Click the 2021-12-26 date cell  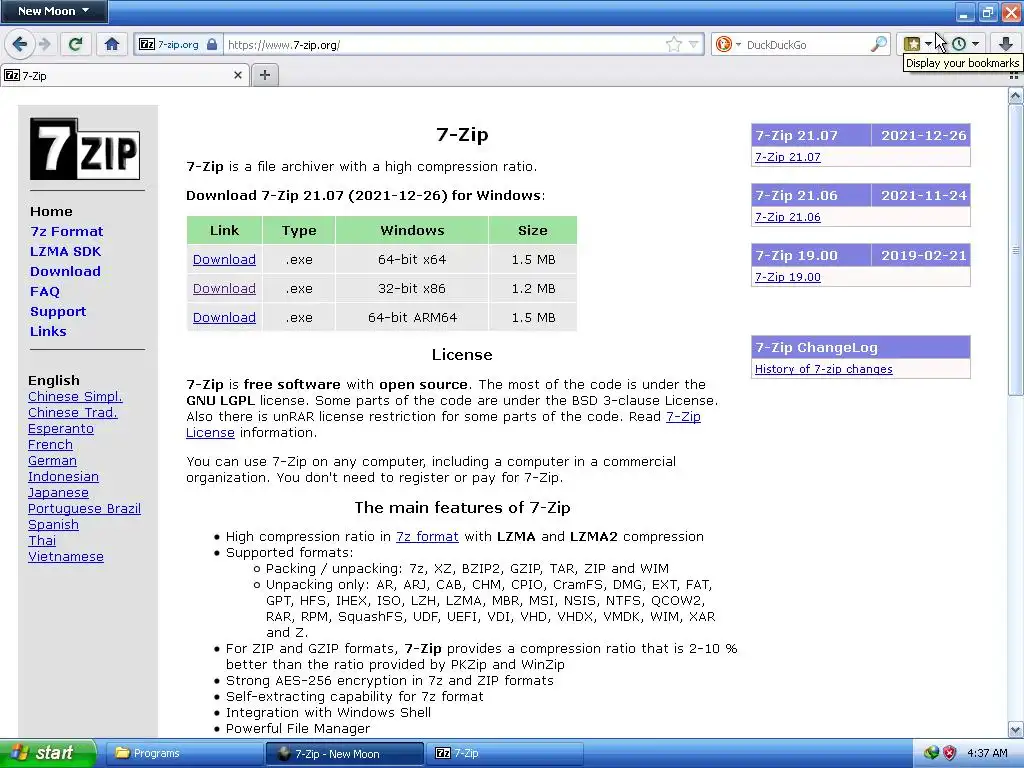tap(923, 135)
